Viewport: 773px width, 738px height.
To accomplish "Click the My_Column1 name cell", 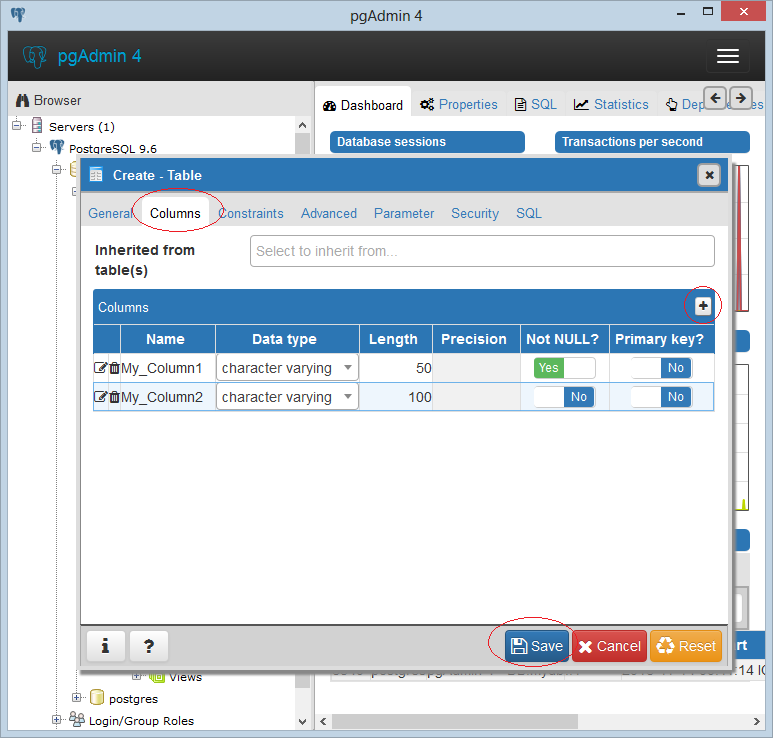I will pos(167,368).
